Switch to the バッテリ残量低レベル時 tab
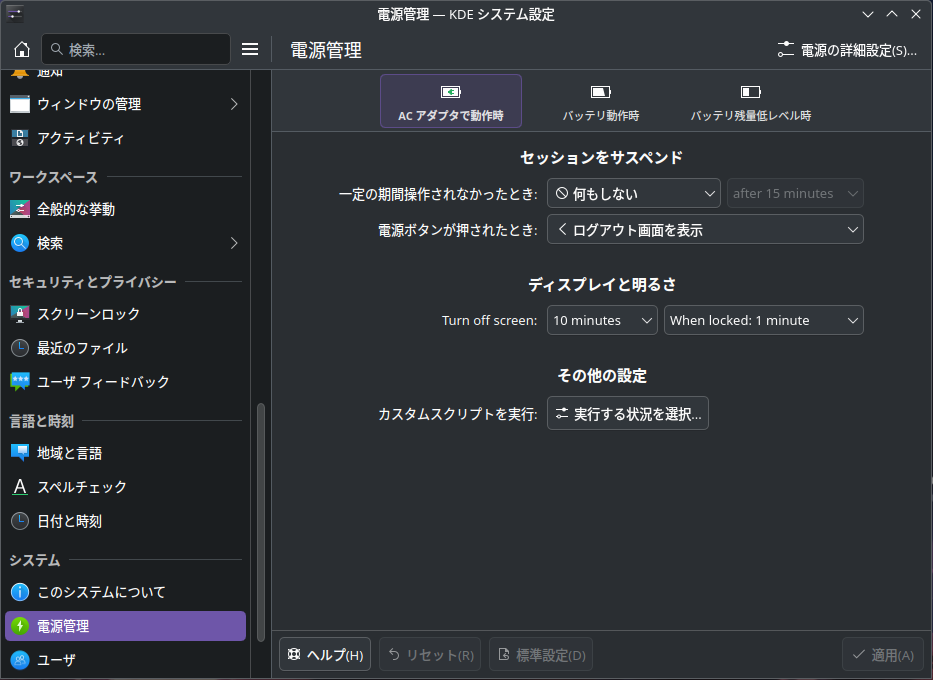The width and height of the screenshot is (933, 680). 750,101
